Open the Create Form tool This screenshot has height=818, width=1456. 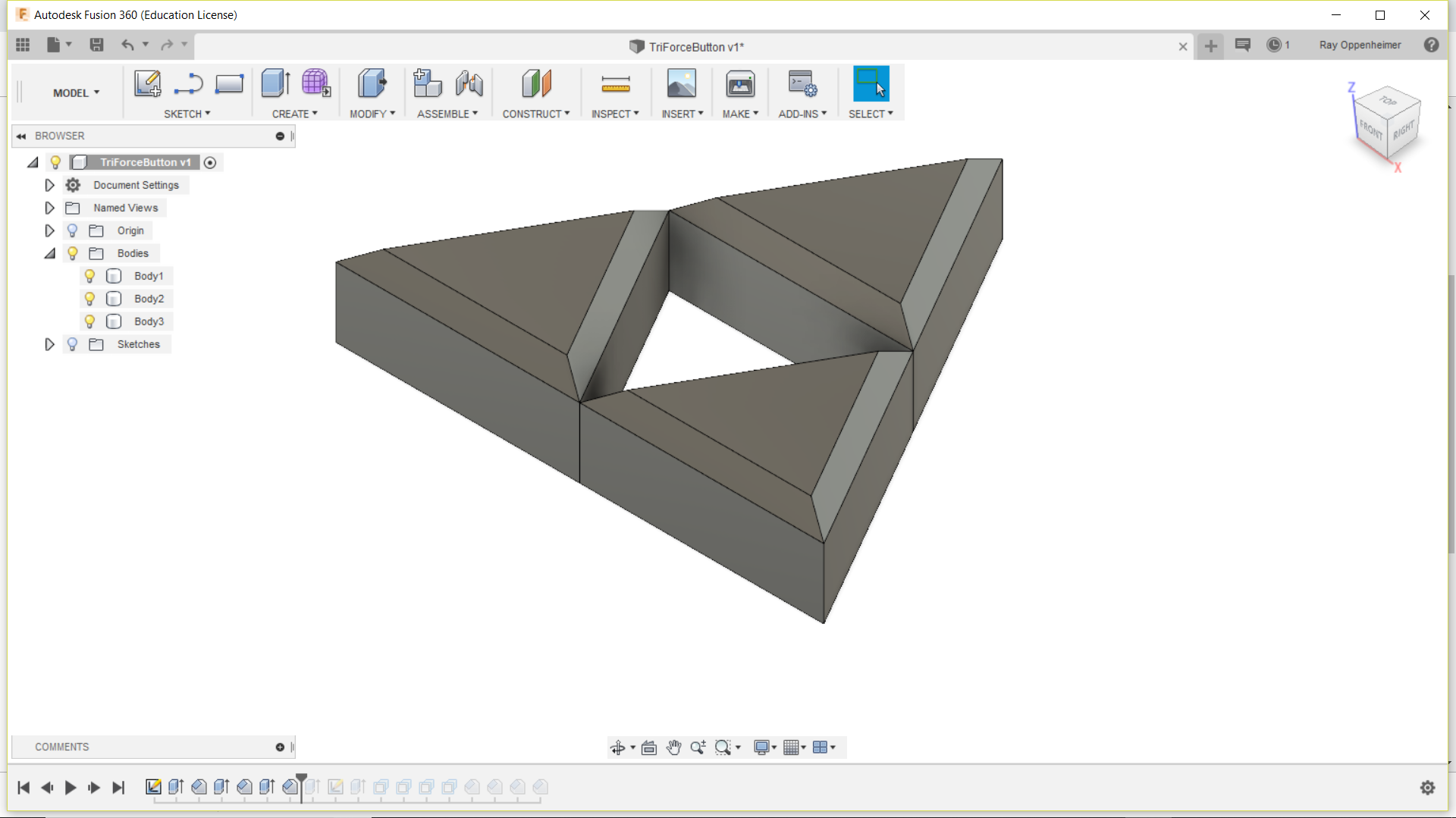click(316, 83)
